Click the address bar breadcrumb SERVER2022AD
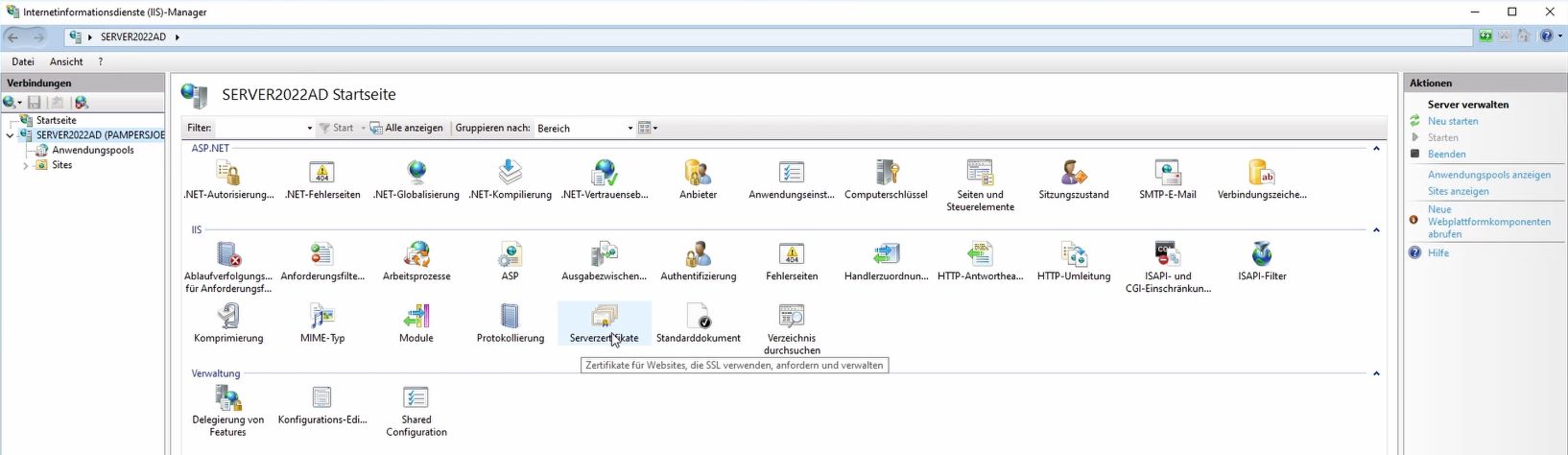Viewport: 1568px width, 455px height. [133, 36]
